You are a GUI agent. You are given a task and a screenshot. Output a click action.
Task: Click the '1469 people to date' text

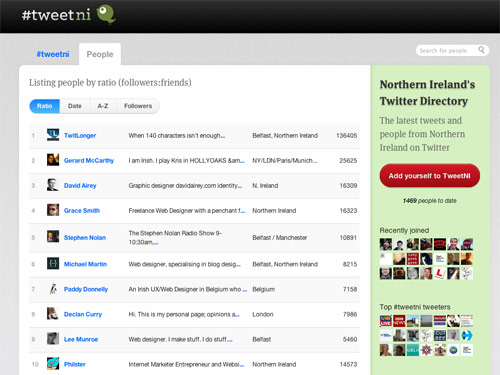(x=430, y=200)
